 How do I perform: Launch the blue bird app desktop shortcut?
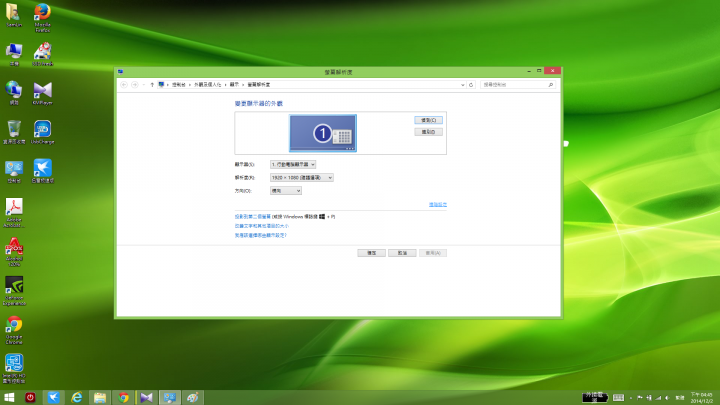coord(42,171)
